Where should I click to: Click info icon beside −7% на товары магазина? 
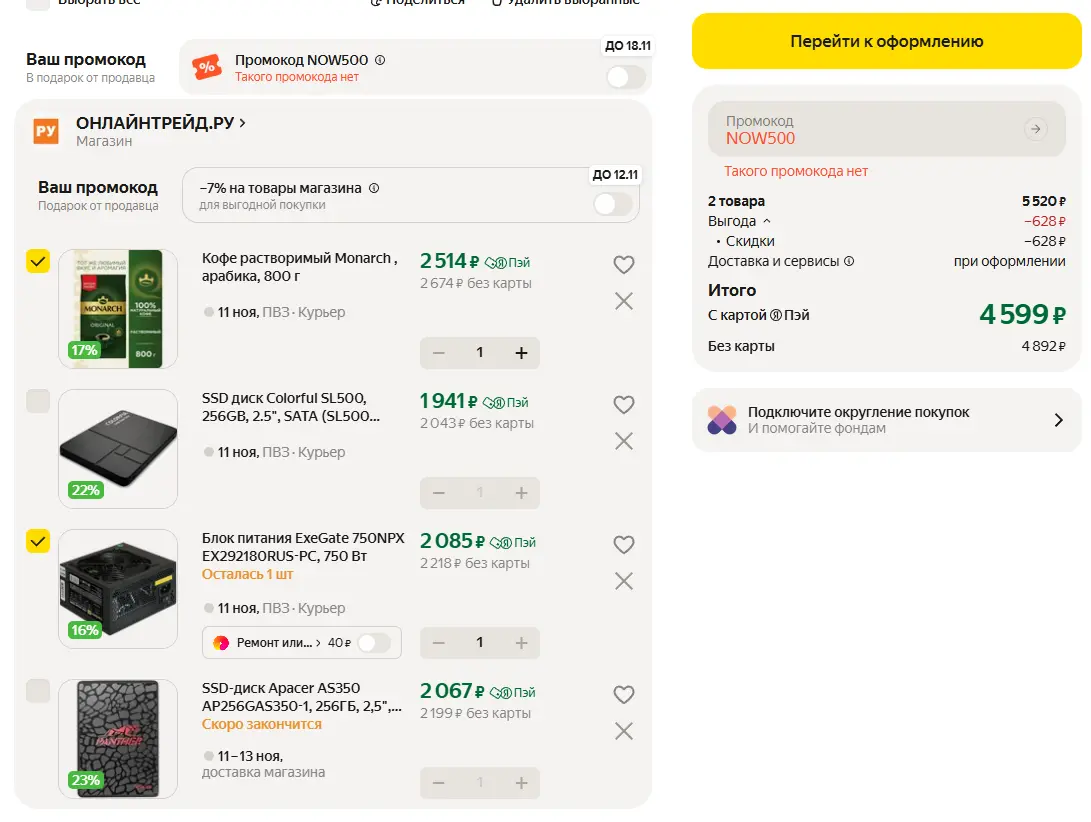click(374, 188)
